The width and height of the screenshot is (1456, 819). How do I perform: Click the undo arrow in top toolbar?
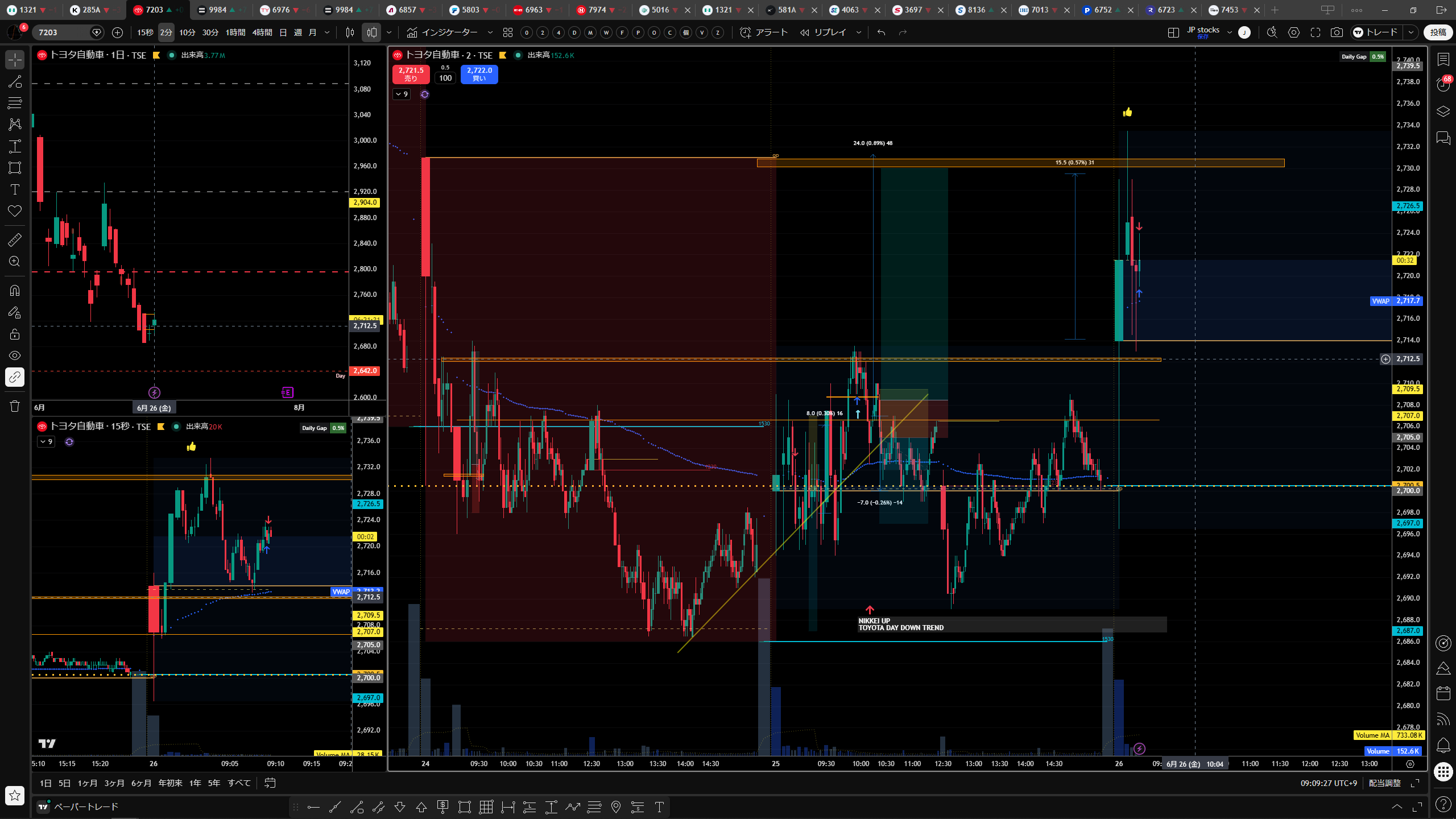click(x=881, y=32)
